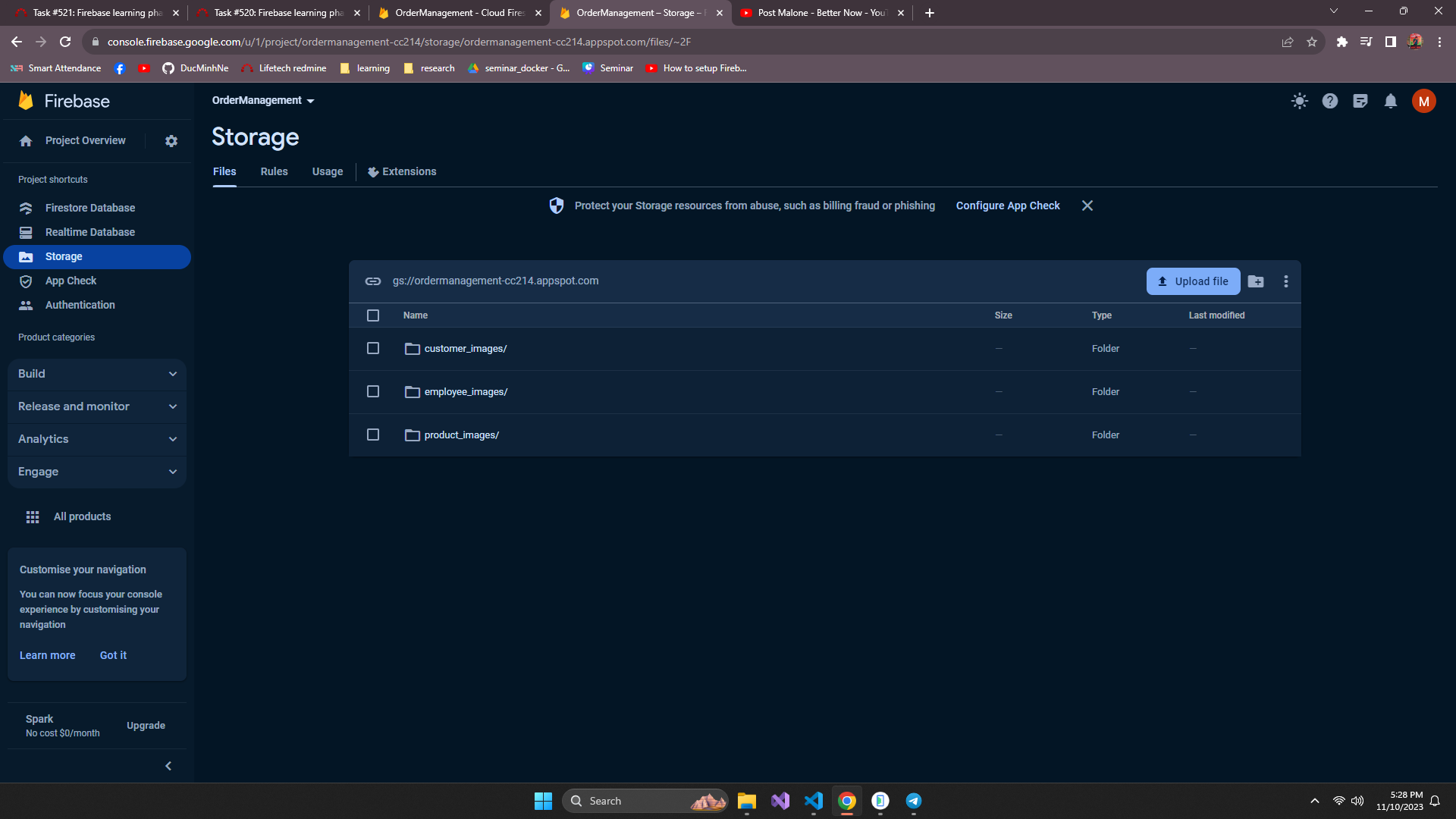Open the OrderManagement project dropdown
Image resolution: width=1456 pixels, height=819 pixels.
[263, 100]
